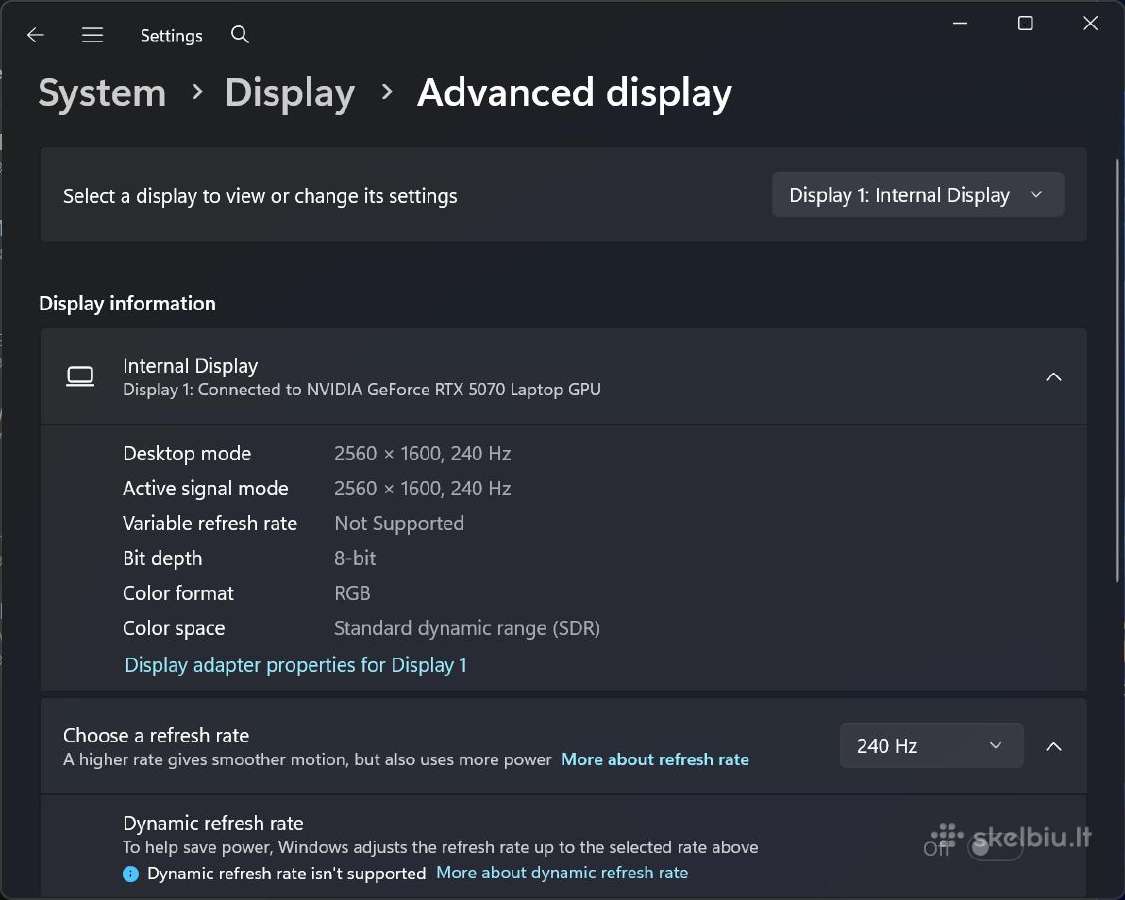Click the Settings title text

pyautogui.click(x=171, y=35)
